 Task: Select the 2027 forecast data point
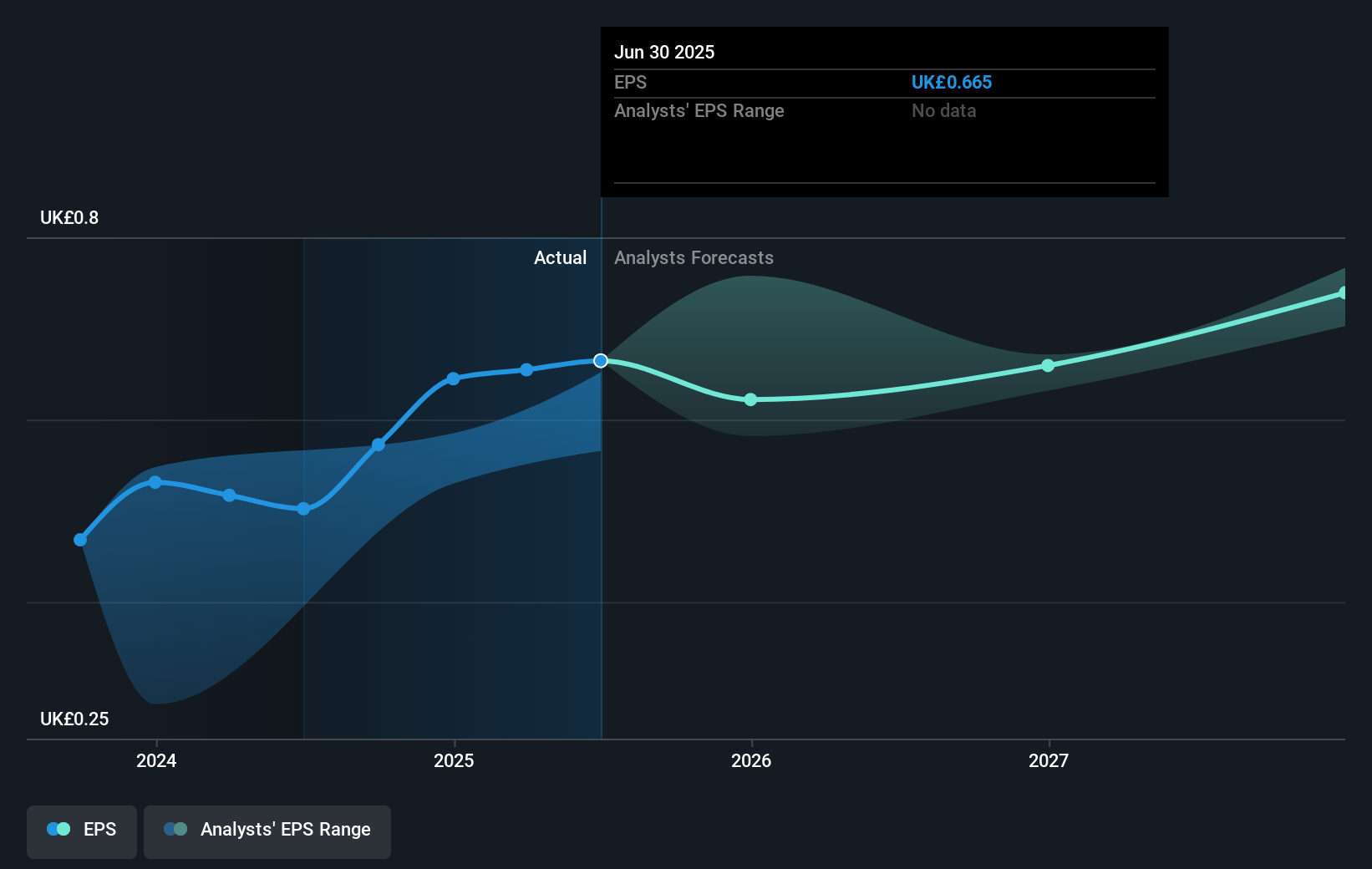(1047, 364)
